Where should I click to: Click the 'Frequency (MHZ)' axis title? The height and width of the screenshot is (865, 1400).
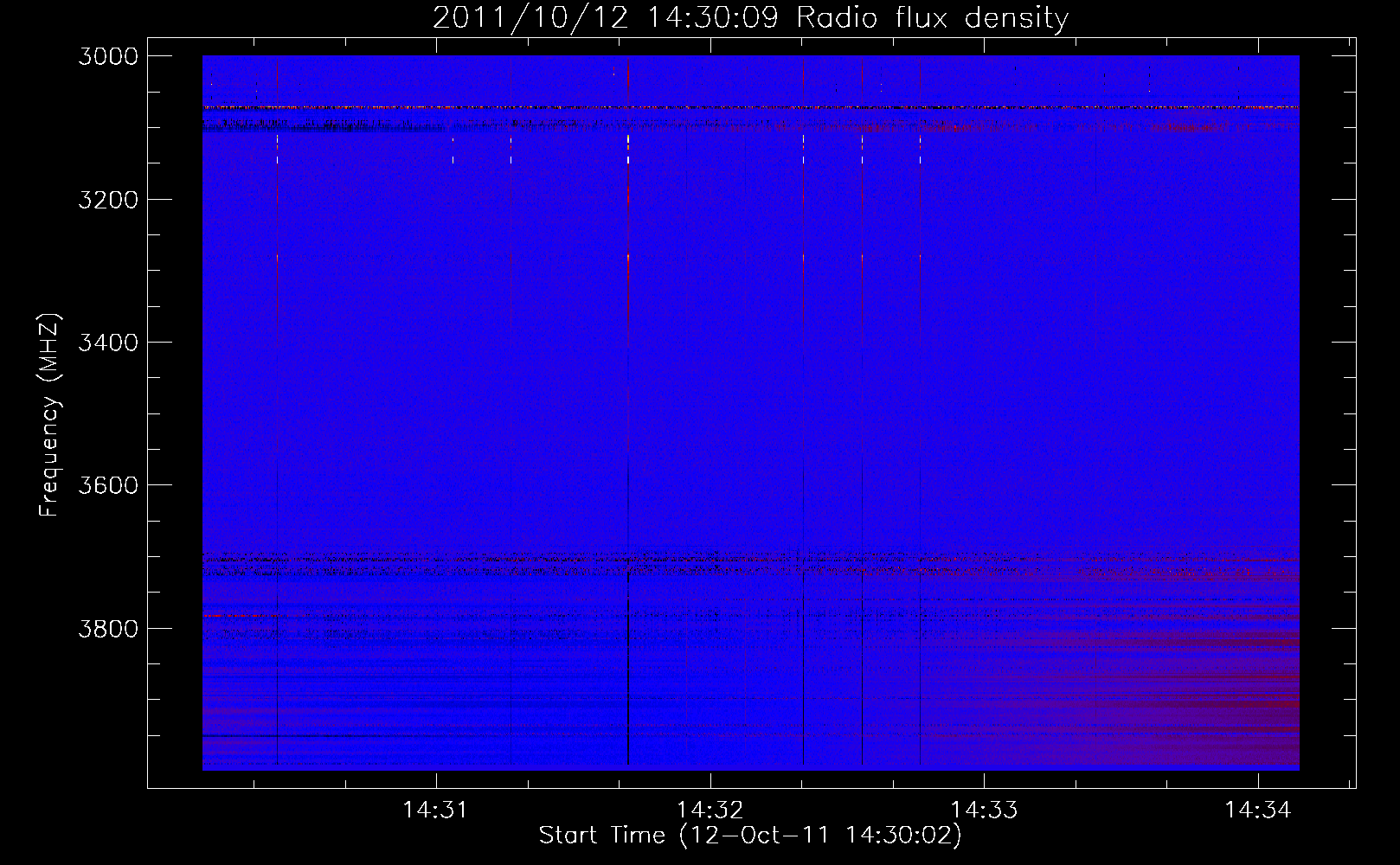[50, 415]
